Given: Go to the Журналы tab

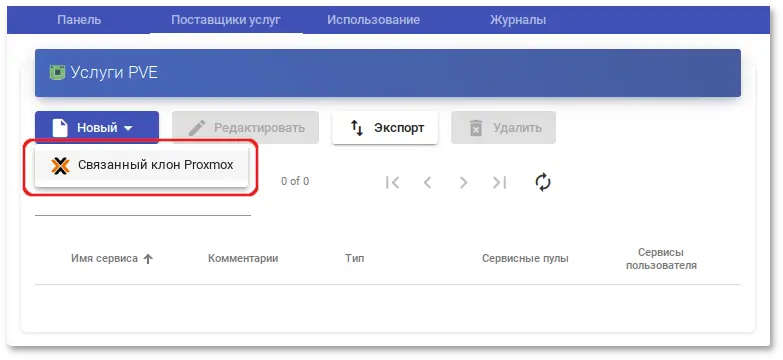Looking at the screenshot, I should pyautogui.click(x=517, y=20).
